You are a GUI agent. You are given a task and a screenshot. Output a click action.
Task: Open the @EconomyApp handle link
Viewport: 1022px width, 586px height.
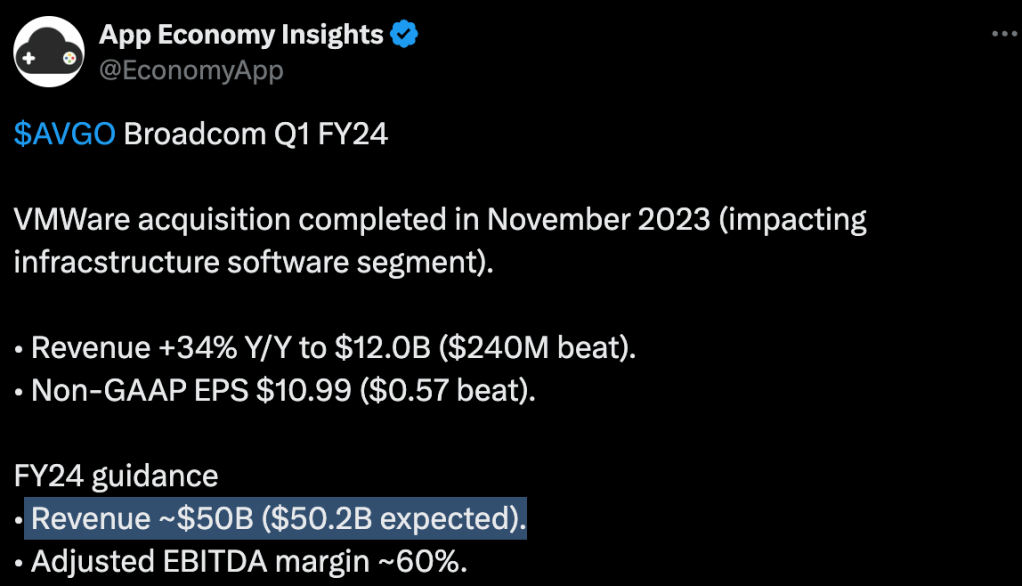(x=190, y=70)
